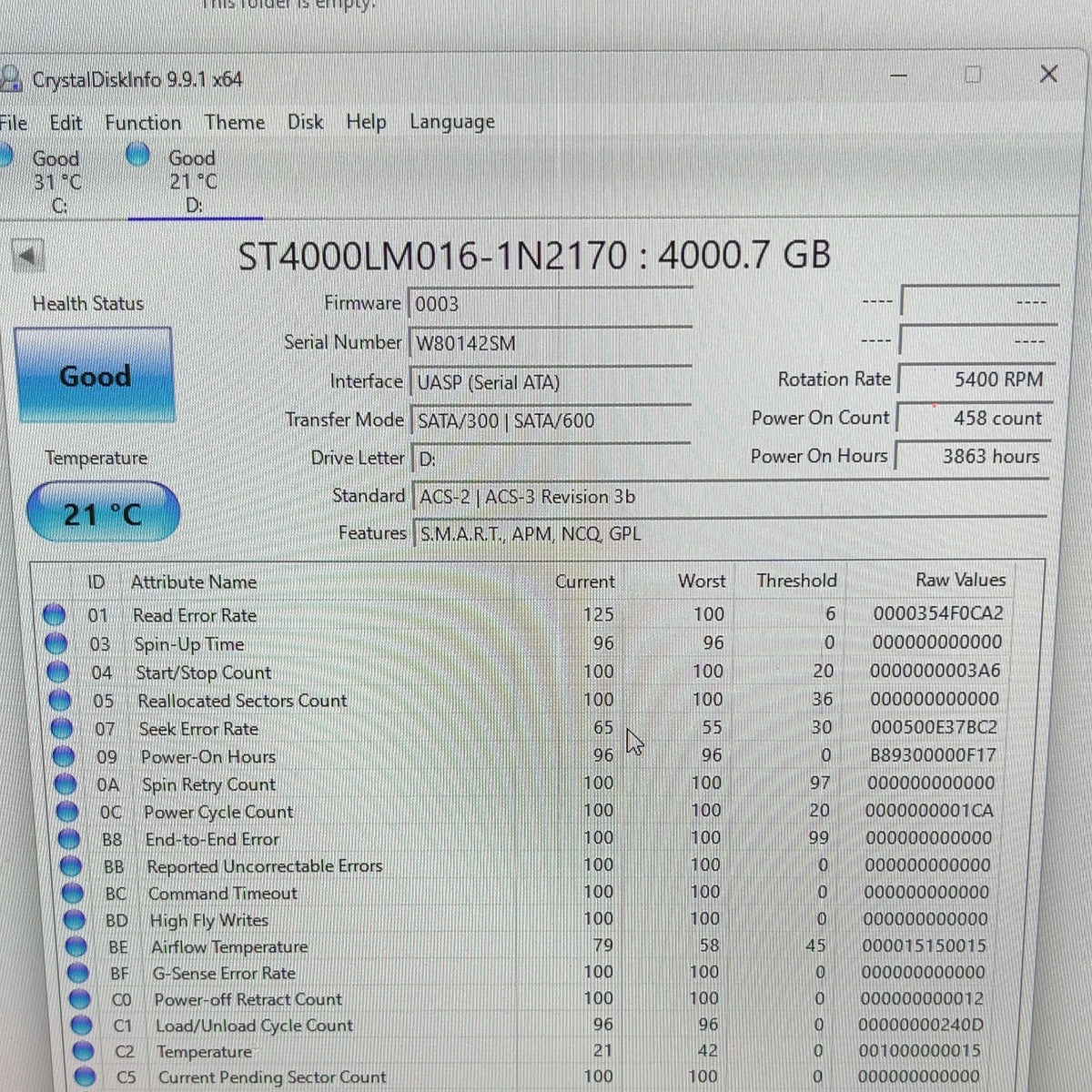Click the previous disk arrow
Image resolution: width=1092 pixels, height=1092 pixels.
[x=29, y=255]
